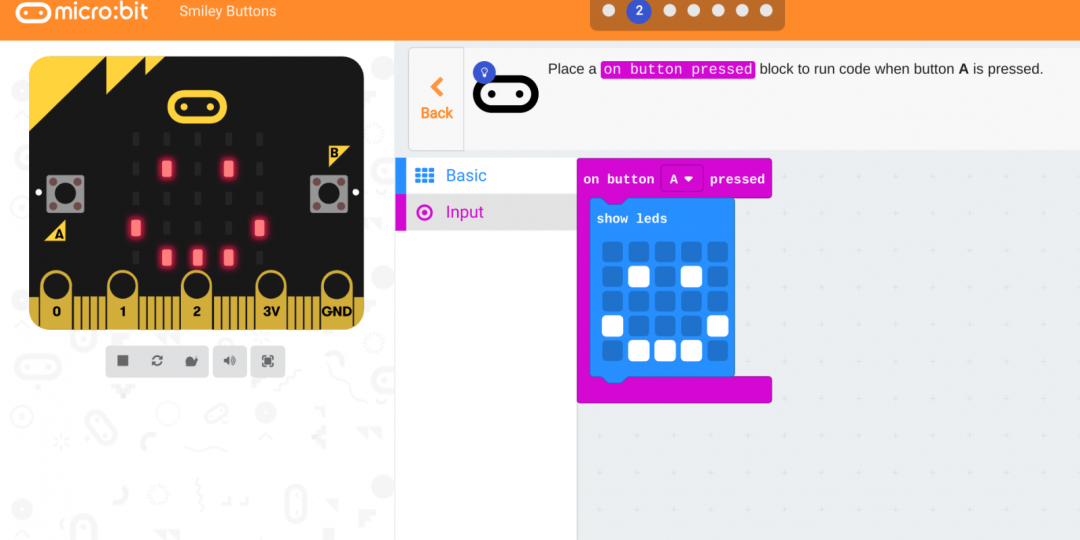Toggle the bottom-left corner LED in show leds
Image resolution: width=1080 pixels, height=540 pixels.
(612, 351)
